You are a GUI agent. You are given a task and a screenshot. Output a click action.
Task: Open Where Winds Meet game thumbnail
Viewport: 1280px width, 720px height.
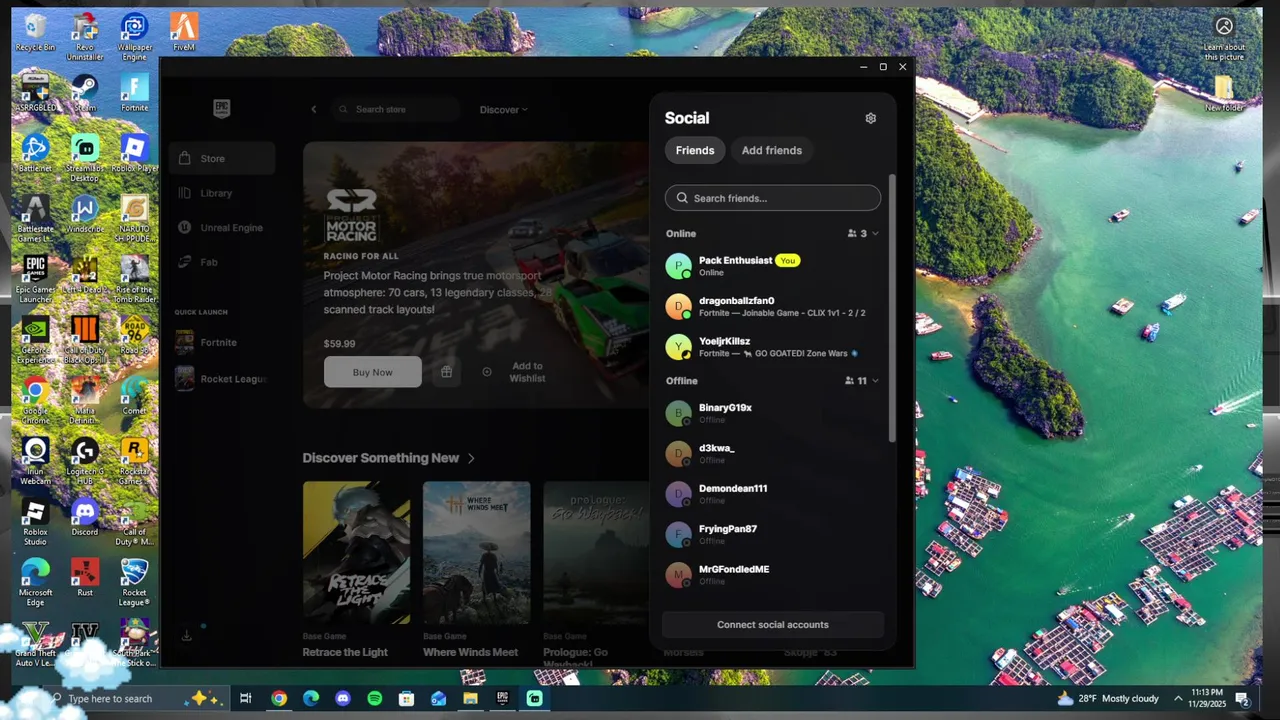[x=477, y=553]
